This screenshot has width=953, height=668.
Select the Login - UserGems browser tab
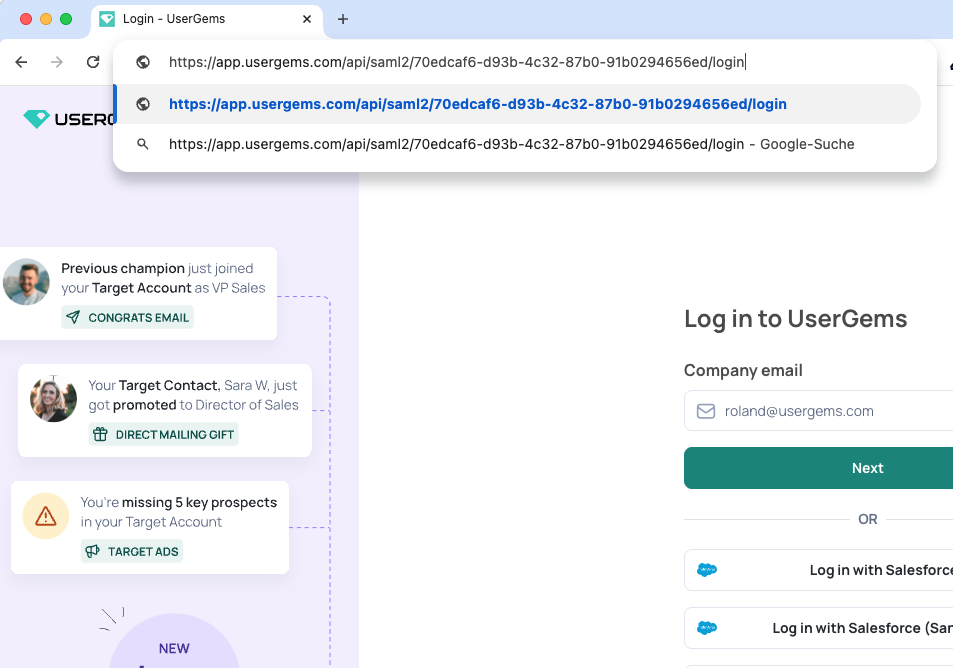point(207,19)
